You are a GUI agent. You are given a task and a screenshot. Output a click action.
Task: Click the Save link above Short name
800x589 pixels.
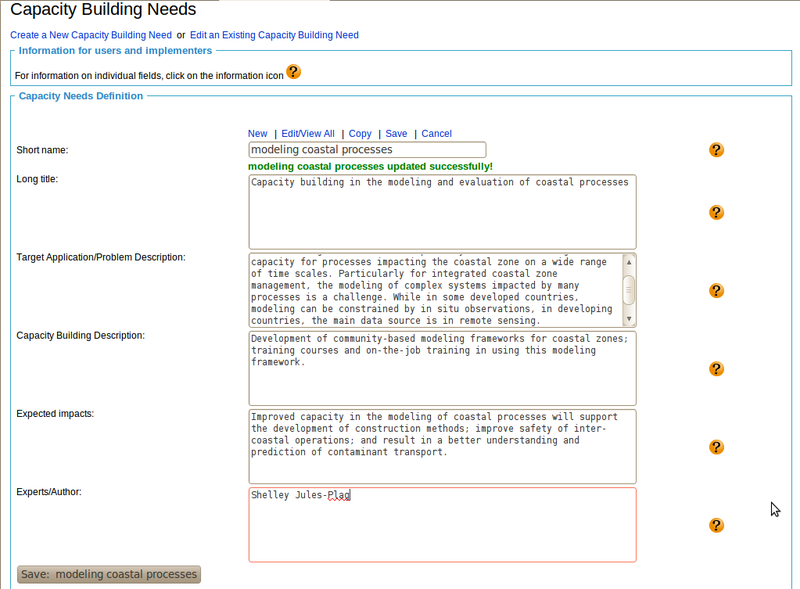(x=396, y=133)
